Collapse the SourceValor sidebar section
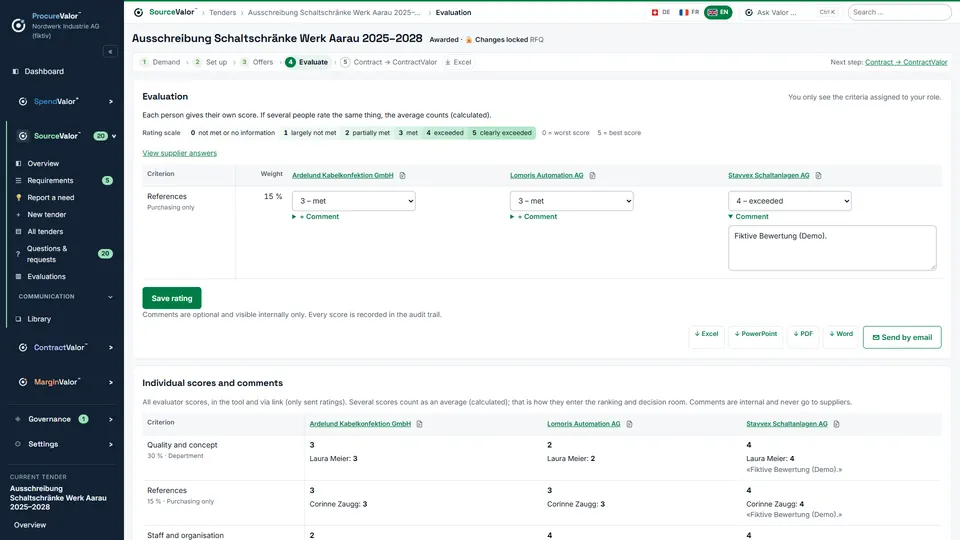The height and width of the screenshot is (540, 960). coord(114,136)
